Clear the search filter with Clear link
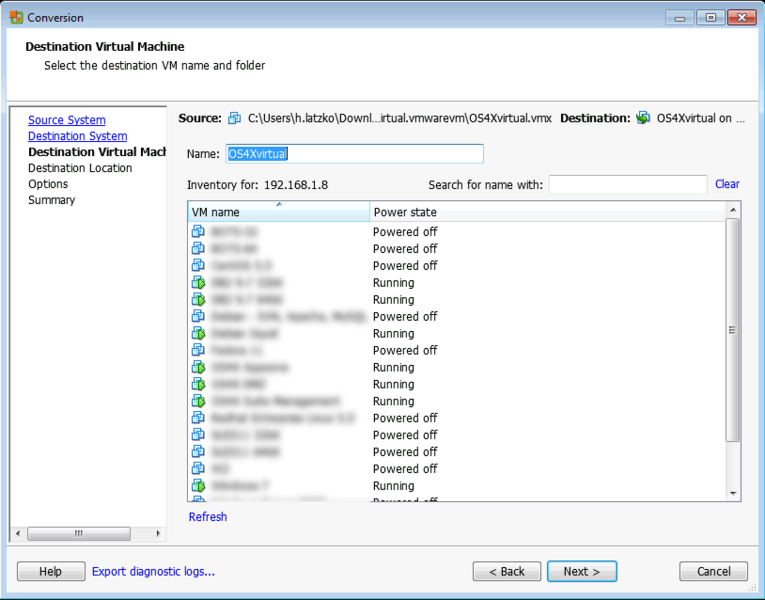This screenshot has width=765, height=600. pyautogui.click(x=727, y=184)
